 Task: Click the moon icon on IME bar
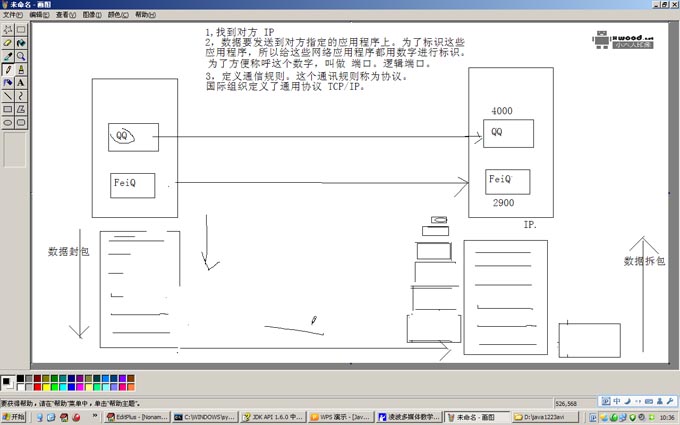coord(628,401)
